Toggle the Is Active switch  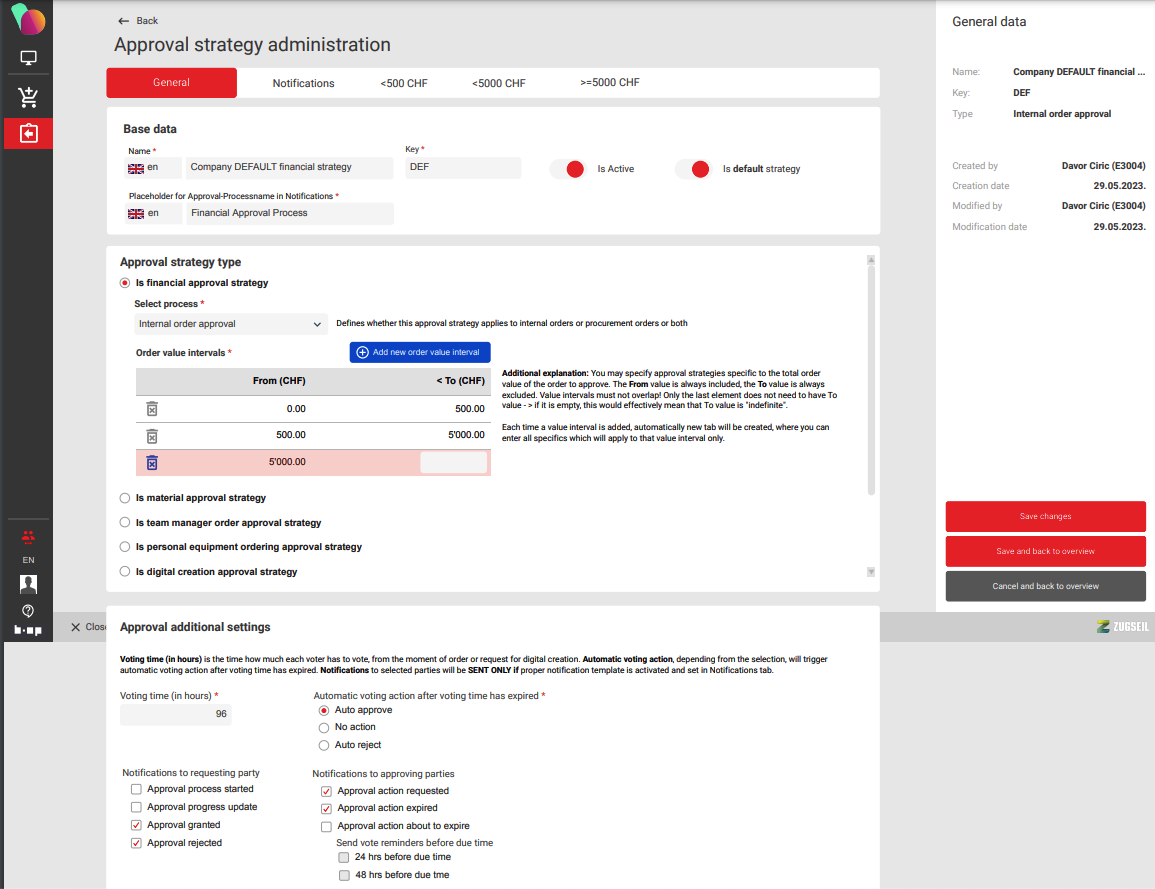tap(568, 169)
